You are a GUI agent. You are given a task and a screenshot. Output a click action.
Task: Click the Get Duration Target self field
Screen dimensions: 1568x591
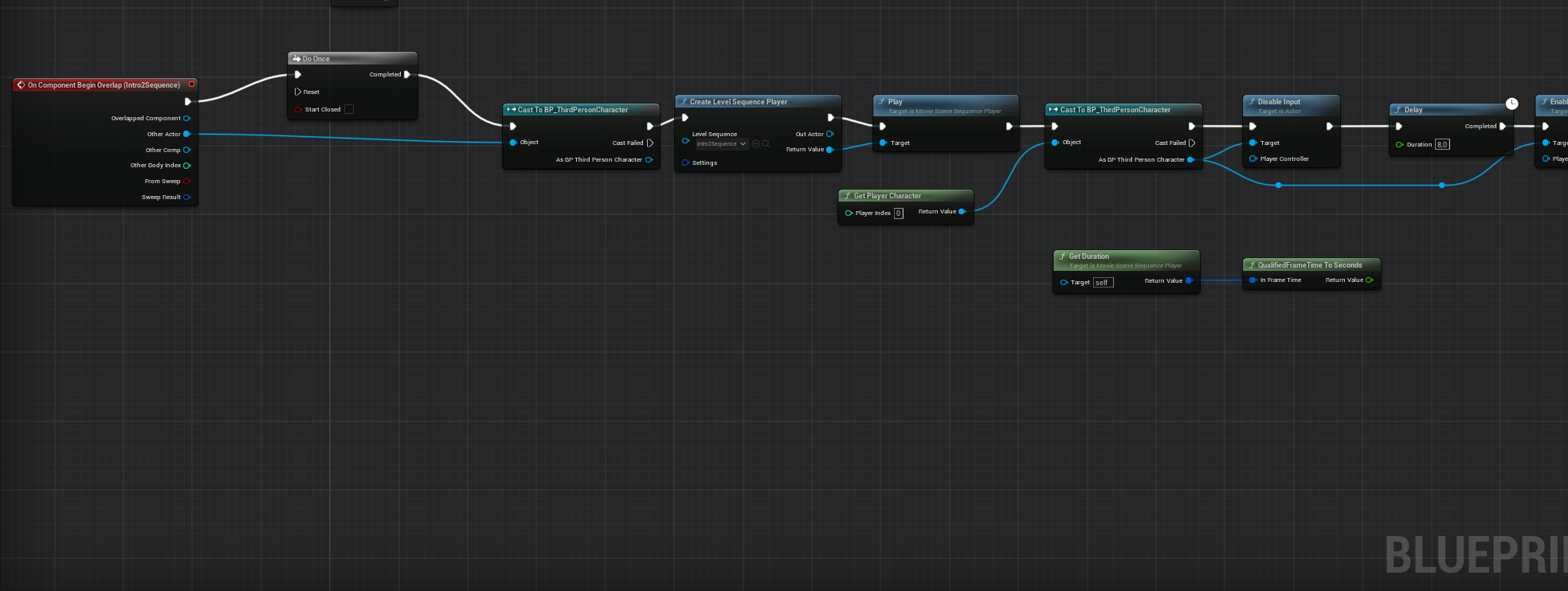point(1103,283)
